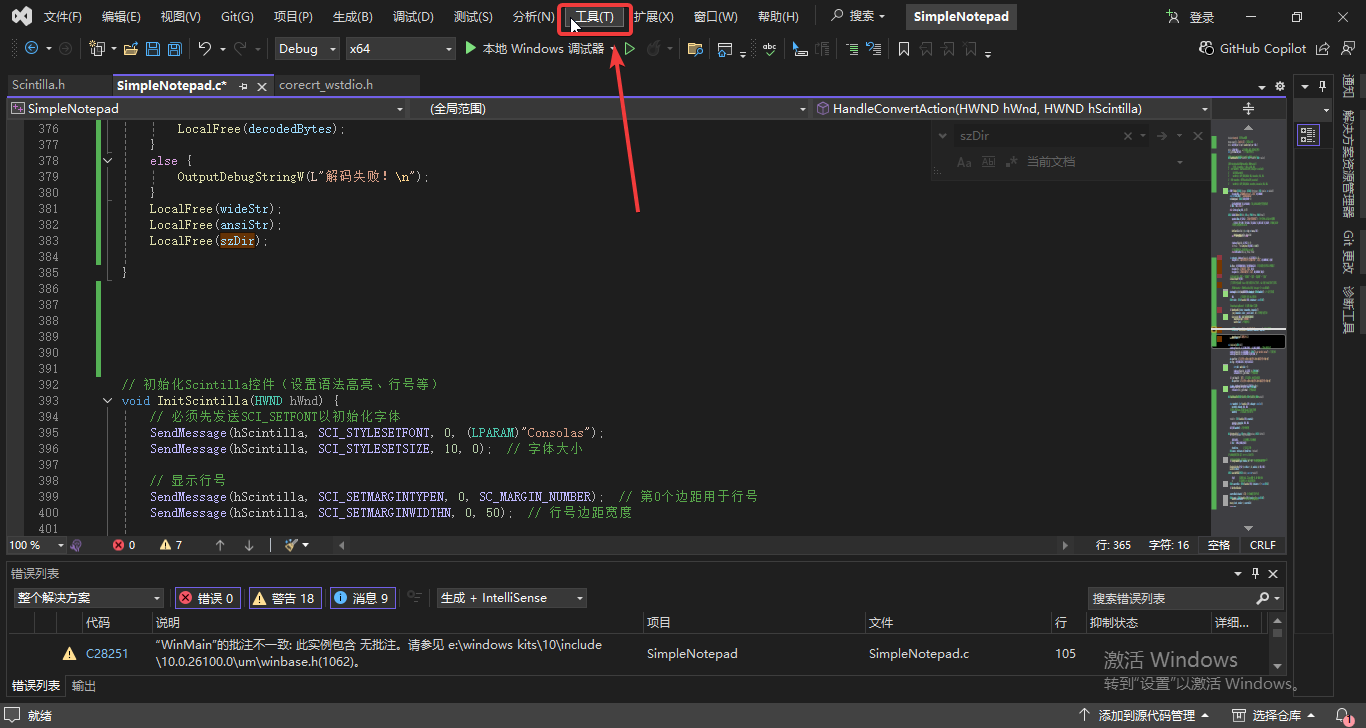Toggle the 错误 0 errors filter button
Viewport: 1366px width, 728px height.
pyautogui.click(x=207, y=598)
